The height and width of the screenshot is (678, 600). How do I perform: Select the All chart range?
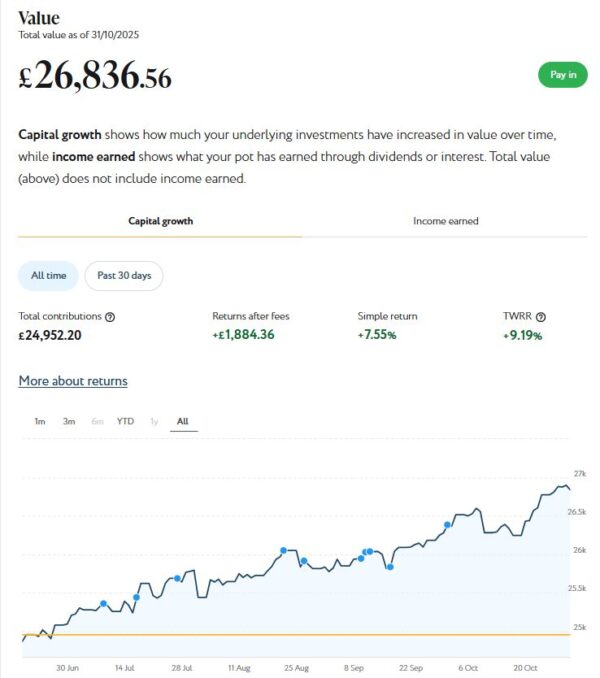(182, 421)
